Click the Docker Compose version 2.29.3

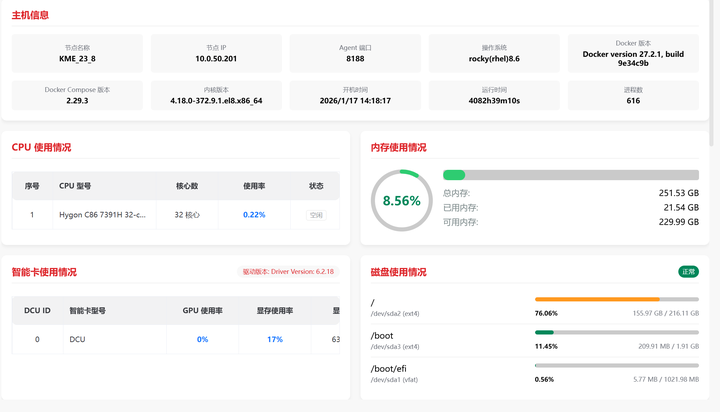[77, 101]
